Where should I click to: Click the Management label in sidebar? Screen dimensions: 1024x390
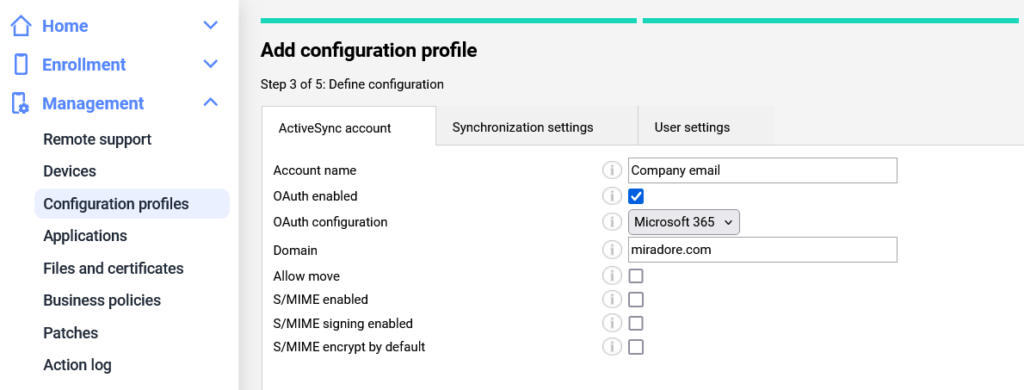93,103
